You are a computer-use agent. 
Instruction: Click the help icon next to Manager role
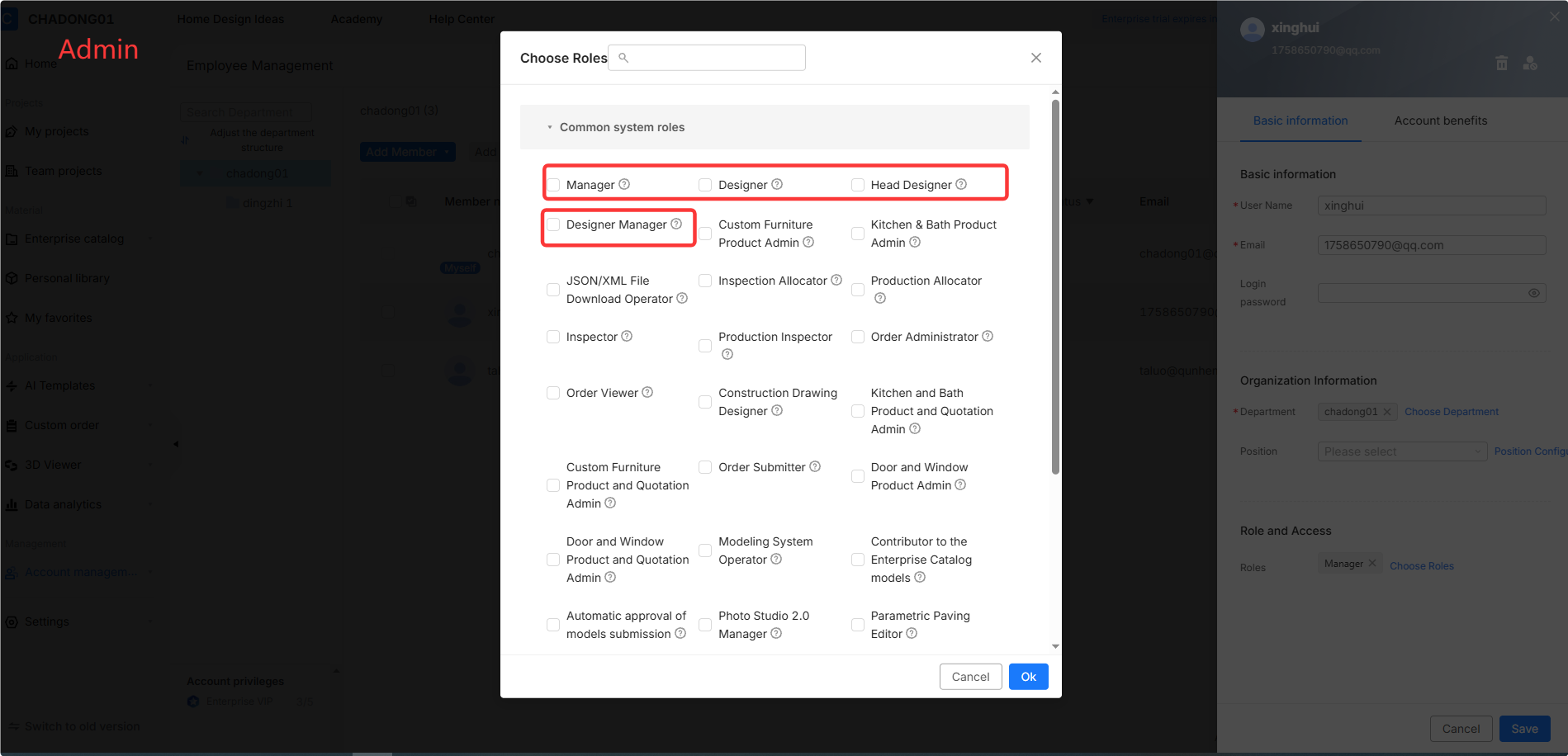(x=624, y=184)
